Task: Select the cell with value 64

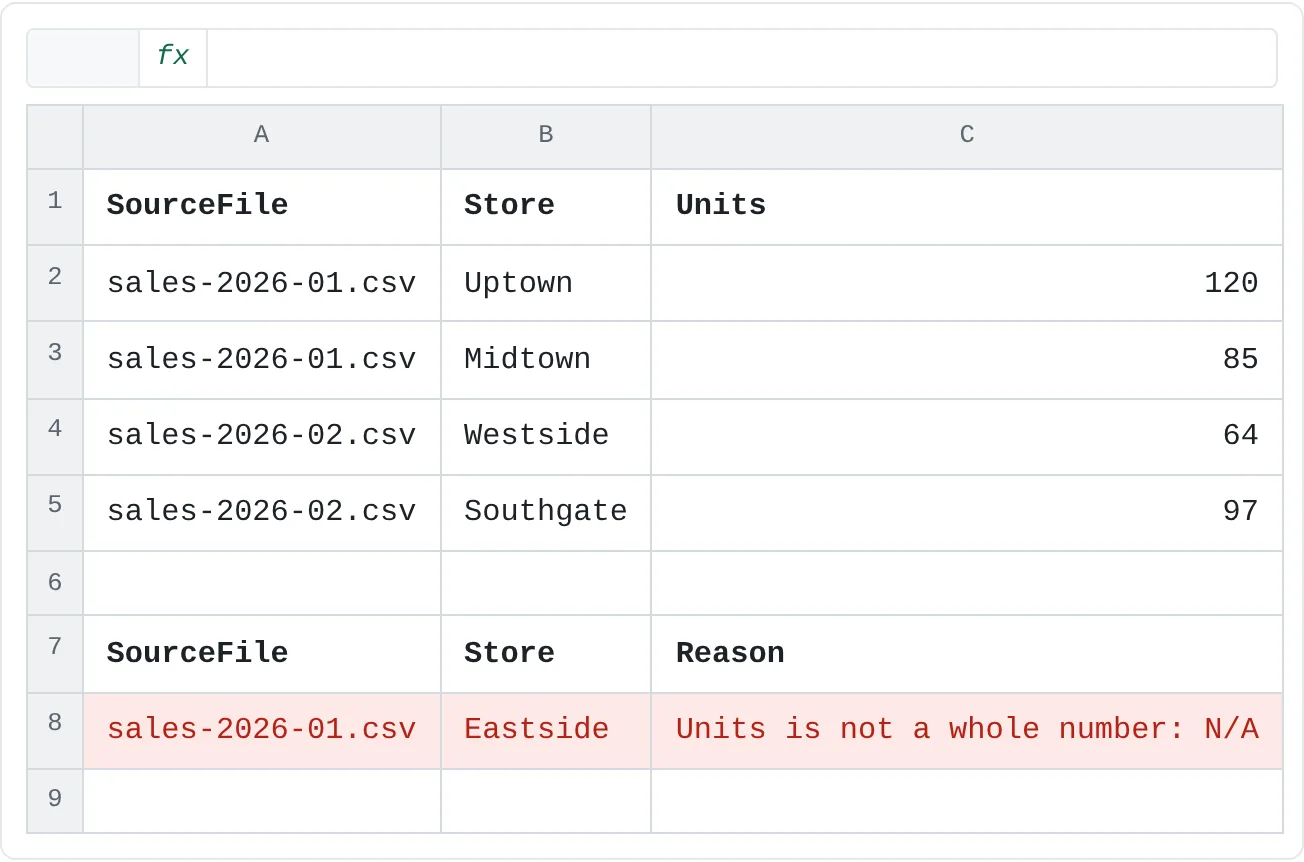Action: pos(967,437)
